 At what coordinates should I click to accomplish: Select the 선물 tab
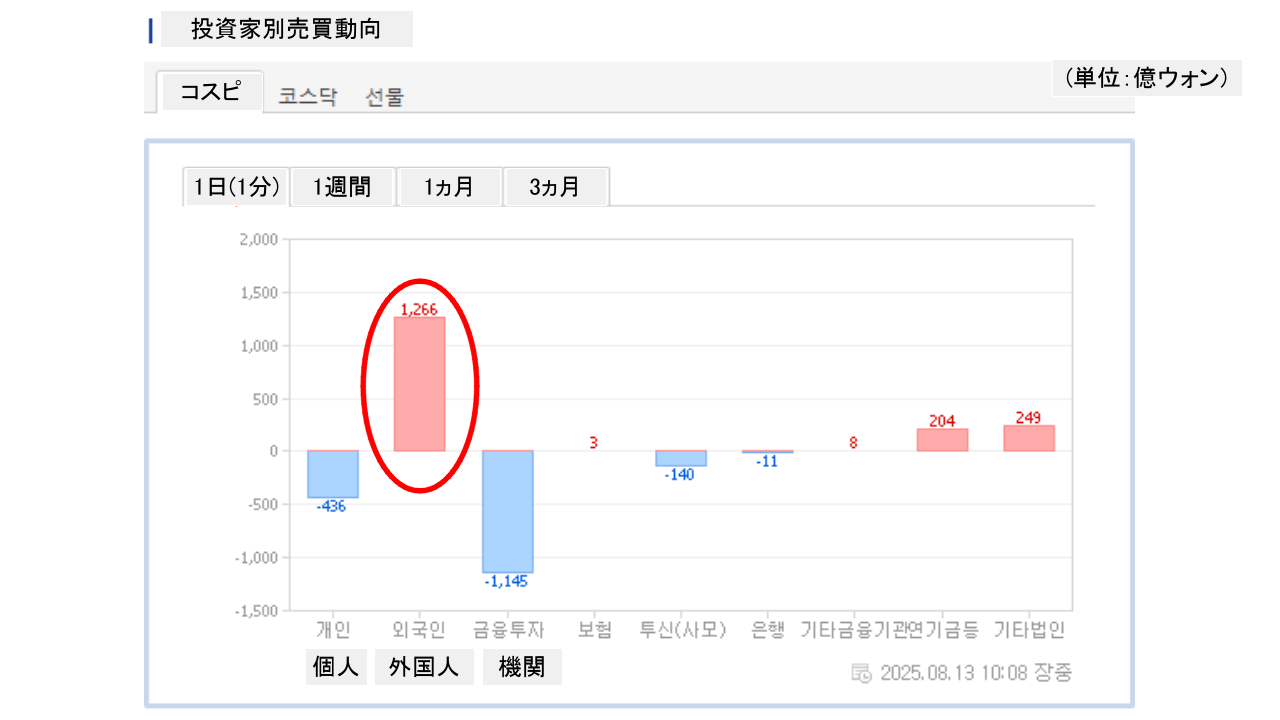tap(385, 97)
